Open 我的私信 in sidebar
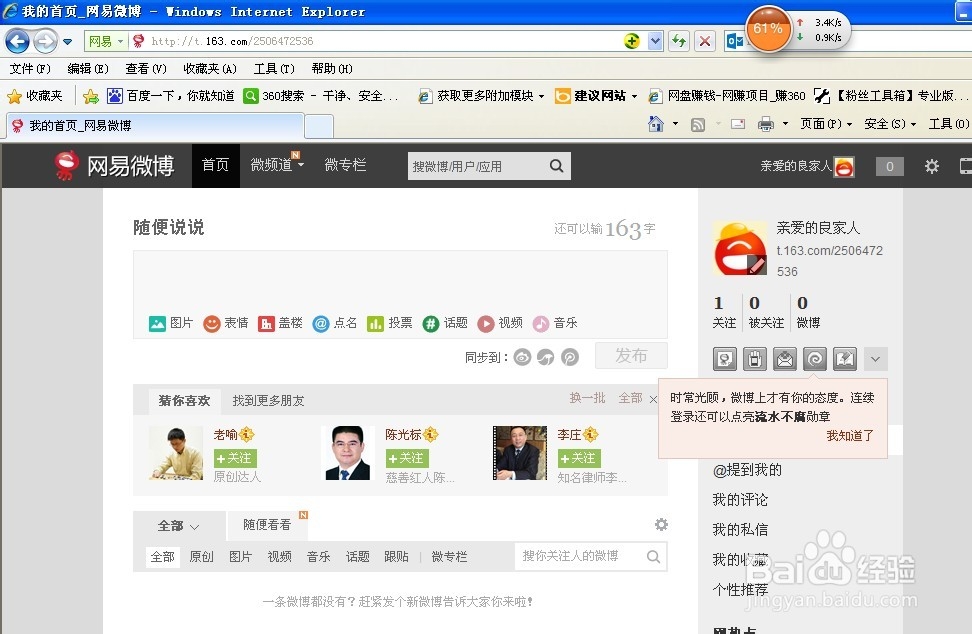The image size is (972, 634). 740,529
